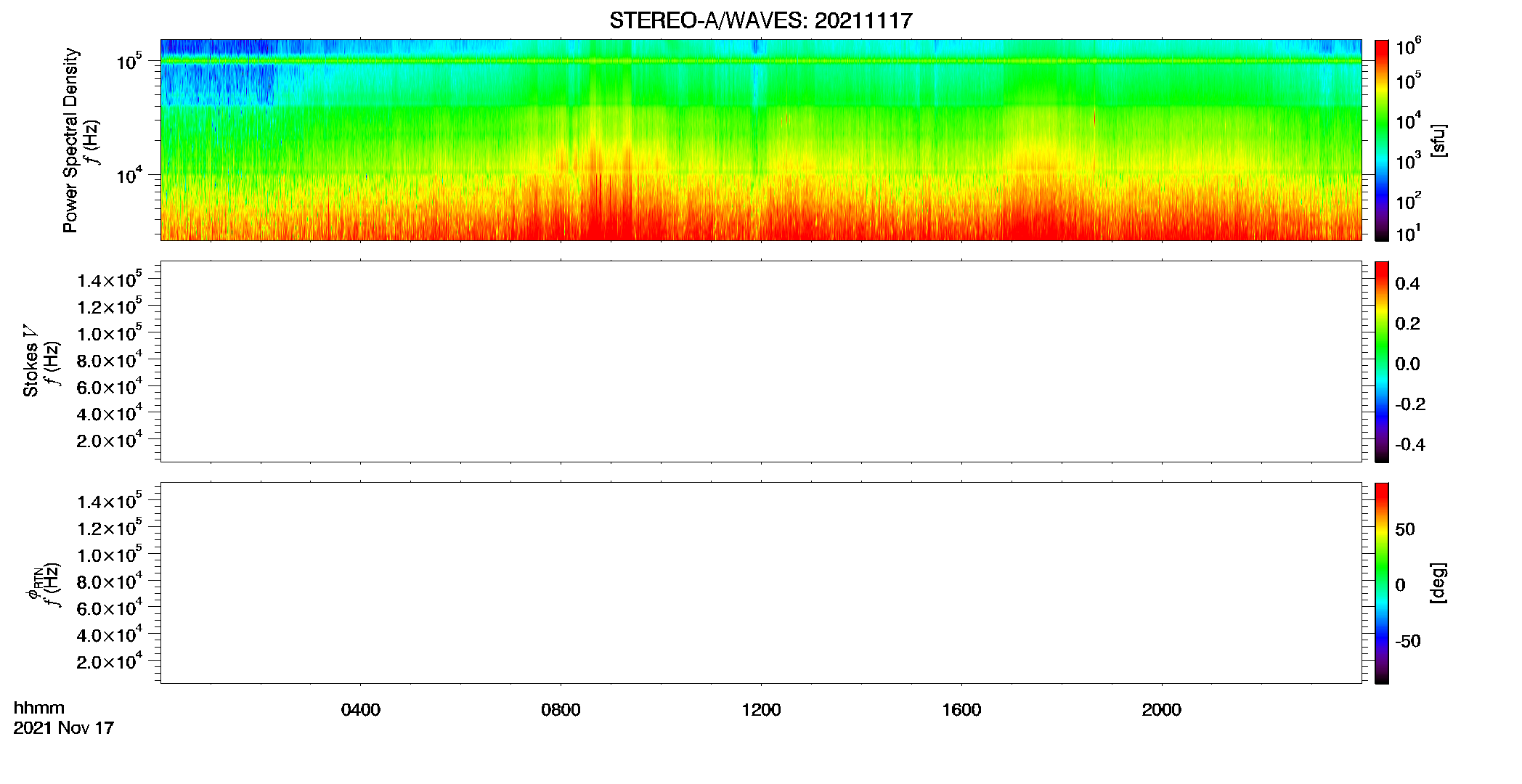Viewport: 1522px width, 784px height.
Task: Click the plot title STEREO-A/WAVES: 20211117
Action: (760, 21)
